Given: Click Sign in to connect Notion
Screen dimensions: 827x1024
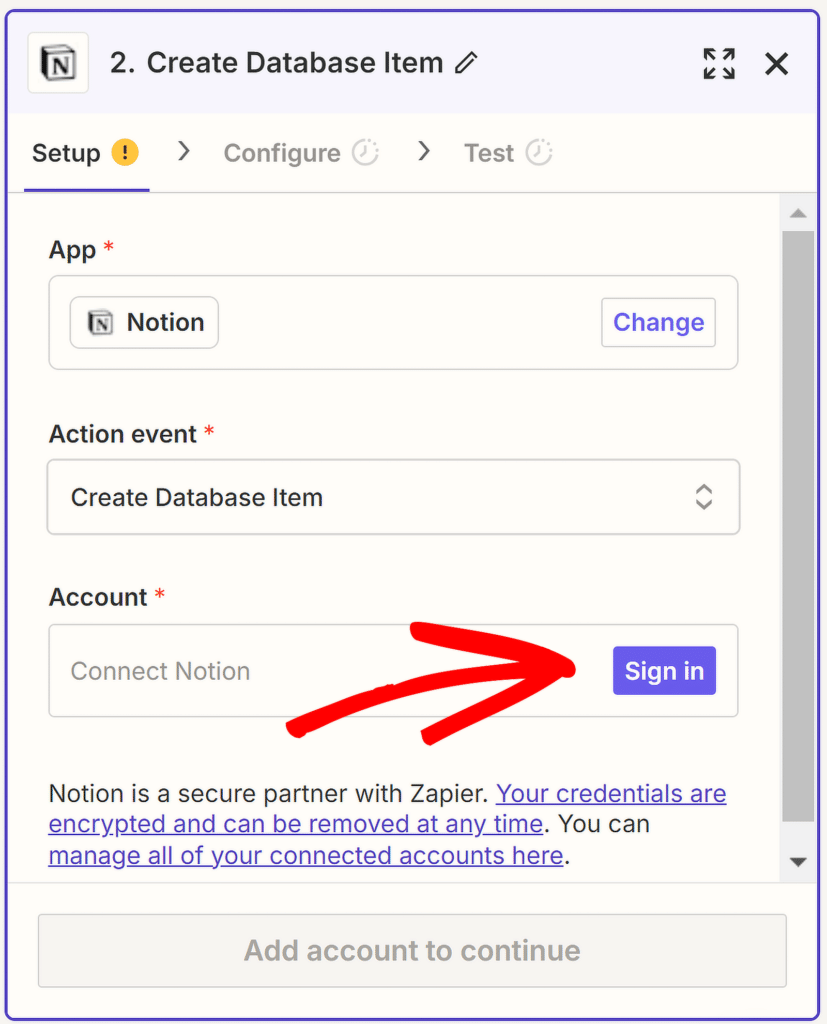Looking at the screenshot, I should tap(664, 671).
